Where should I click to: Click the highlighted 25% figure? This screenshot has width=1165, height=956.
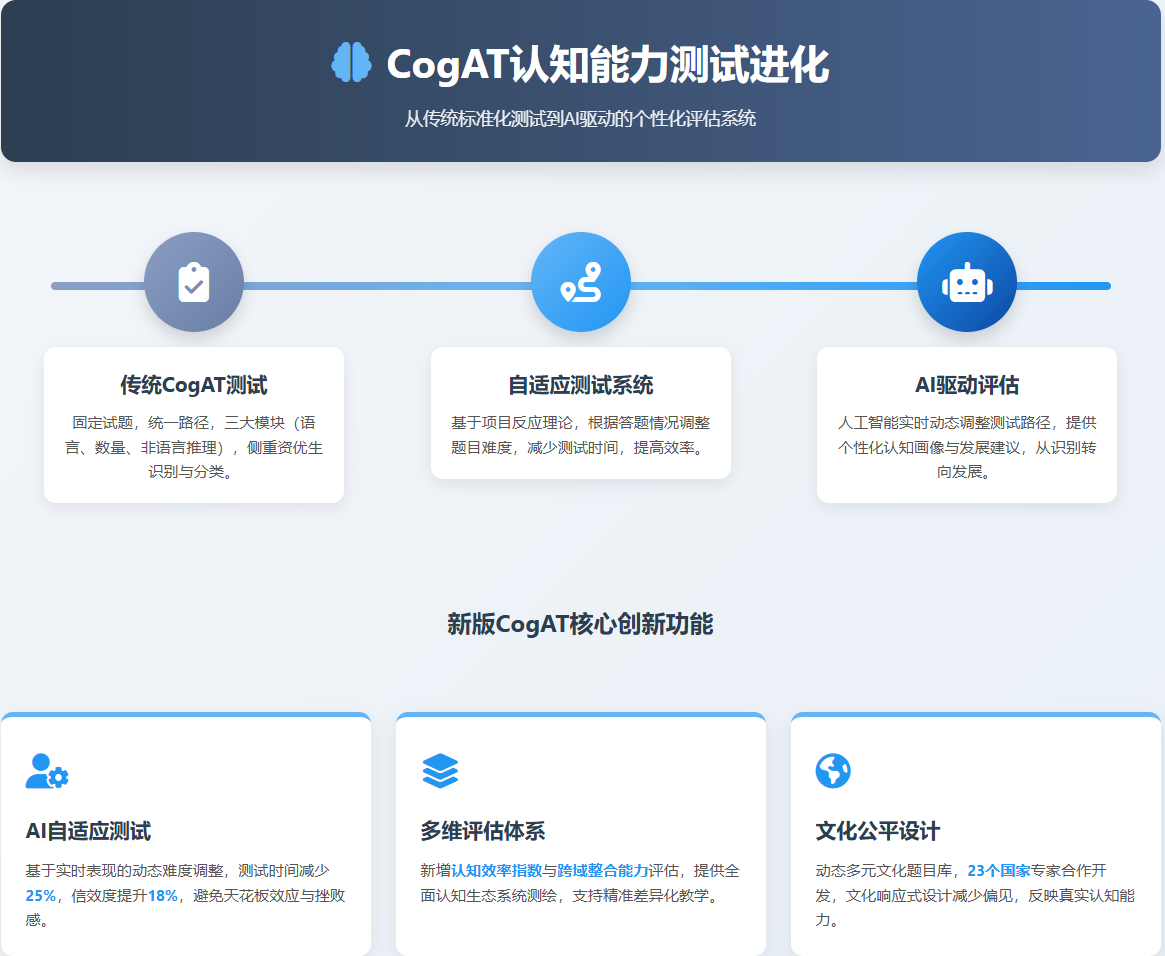tap(41, 895)
